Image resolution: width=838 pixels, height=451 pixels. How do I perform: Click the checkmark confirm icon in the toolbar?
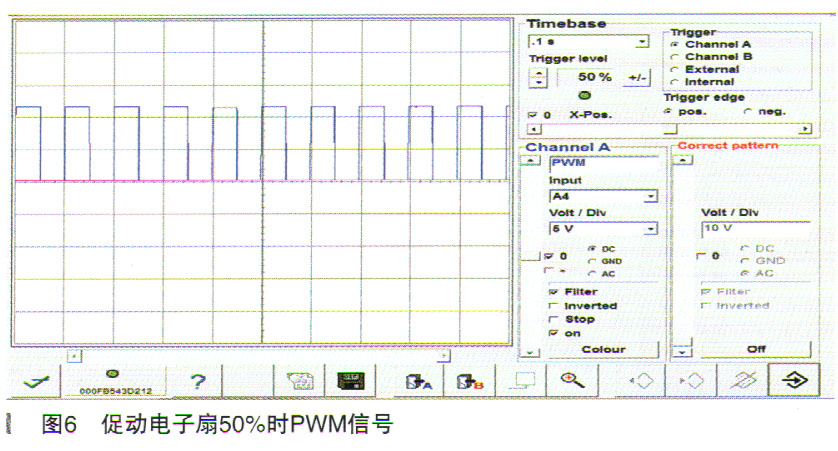point(35,380)
